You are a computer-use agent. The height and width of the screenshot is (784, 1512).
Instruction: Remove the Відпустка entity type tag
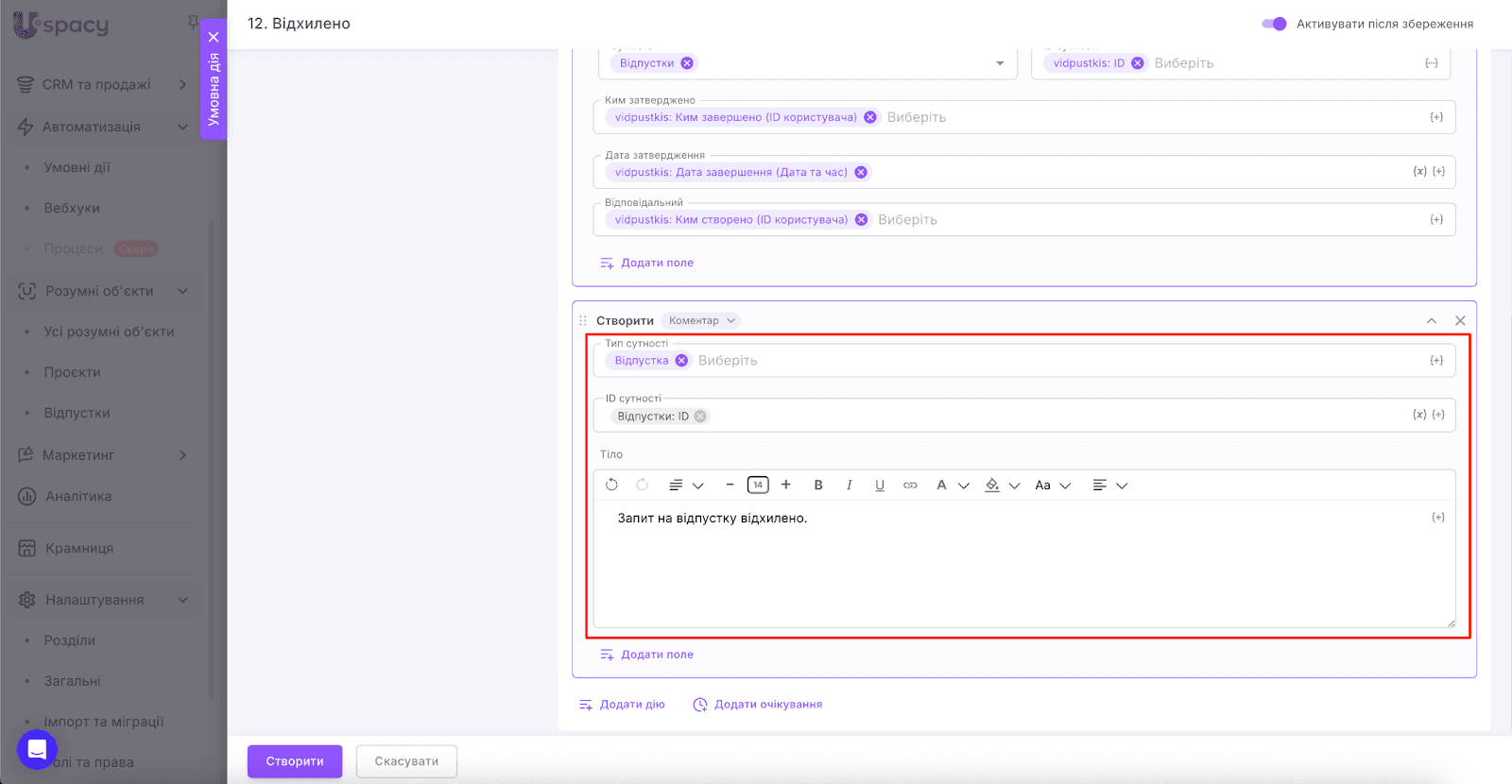tap(681, 361)
